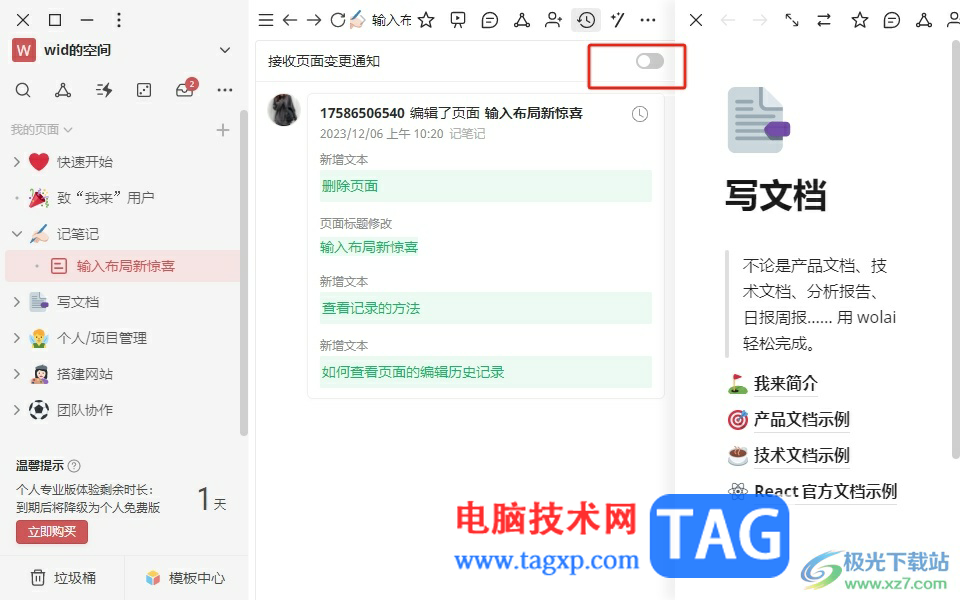The image size is (960, 600).
Task: Enable 接收页面变更通知 switch
Action: 650,61
